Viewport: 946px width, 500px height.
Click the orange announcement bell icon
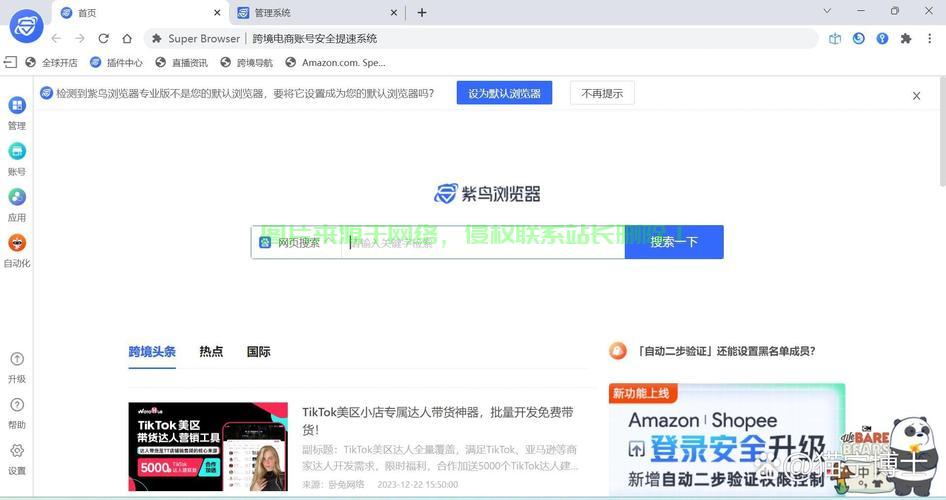click(618, 350)
